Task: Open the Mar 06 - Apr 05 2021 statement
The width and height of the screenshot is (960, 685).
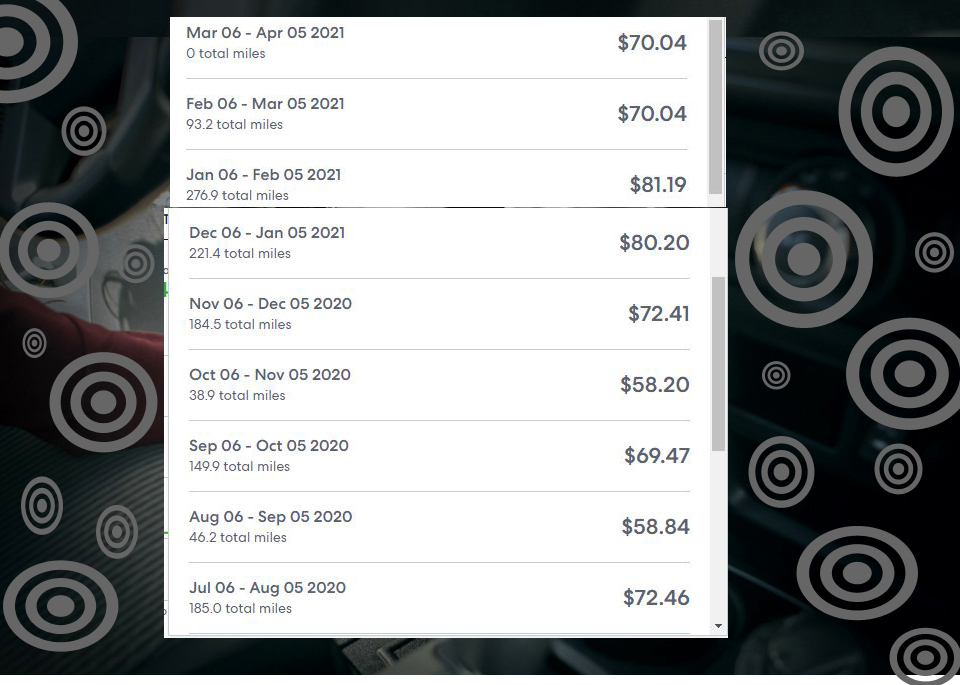Action: click(x=437, y=43)
